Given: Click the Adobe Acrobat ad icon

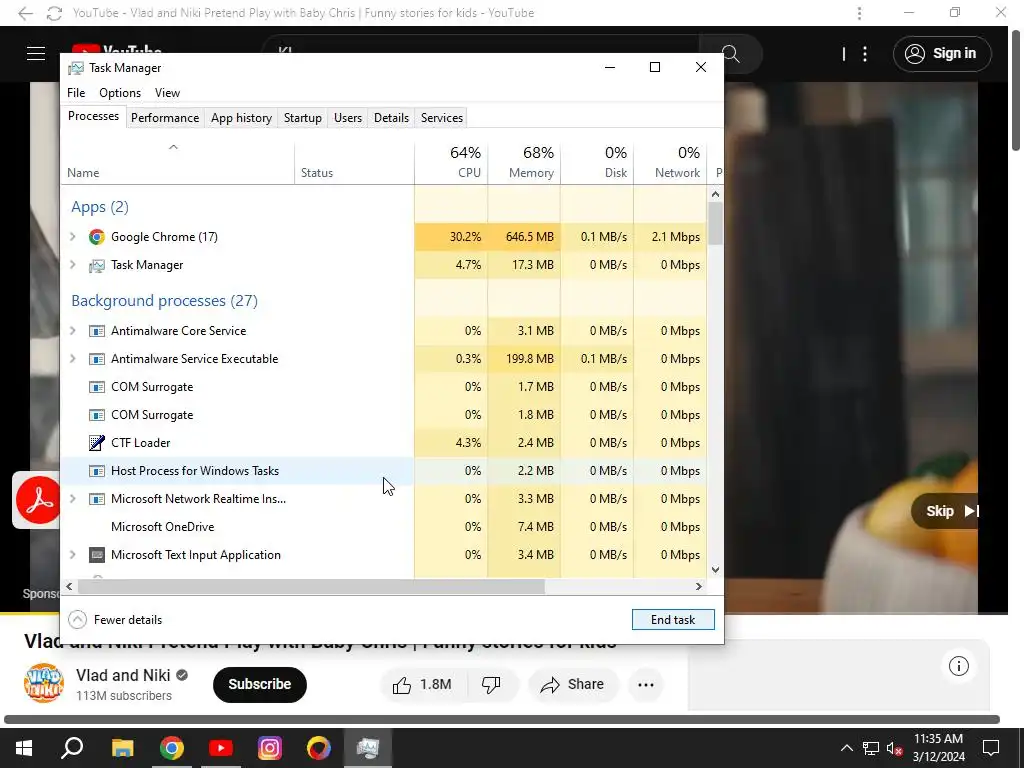Looking at the screenshot, I should [37, 500].
